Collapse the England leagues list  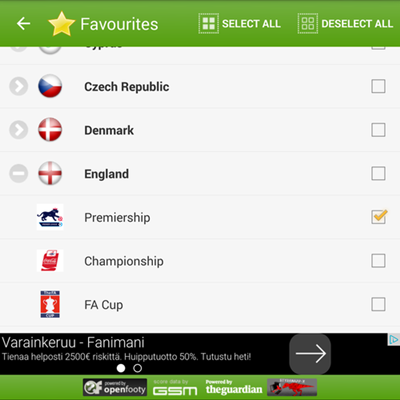click(x=19, y=173)
